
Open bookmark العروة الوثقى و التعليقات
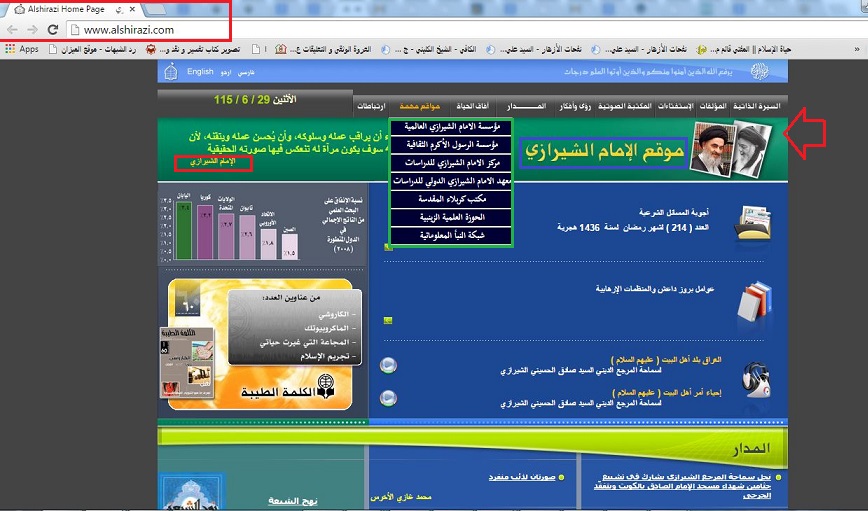point(323,49)
